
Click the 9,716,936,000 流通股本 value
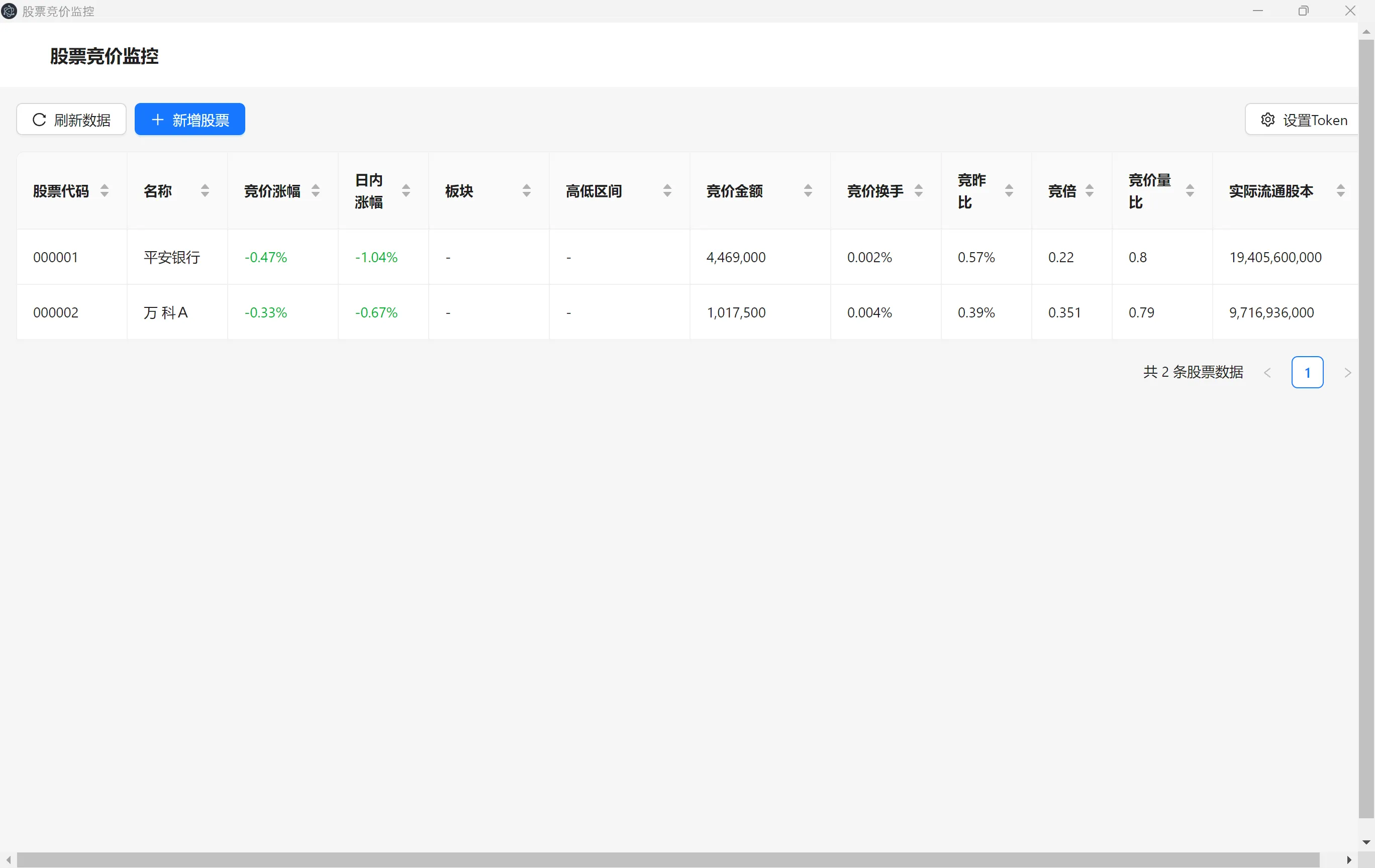click(x=1271, y=313)
